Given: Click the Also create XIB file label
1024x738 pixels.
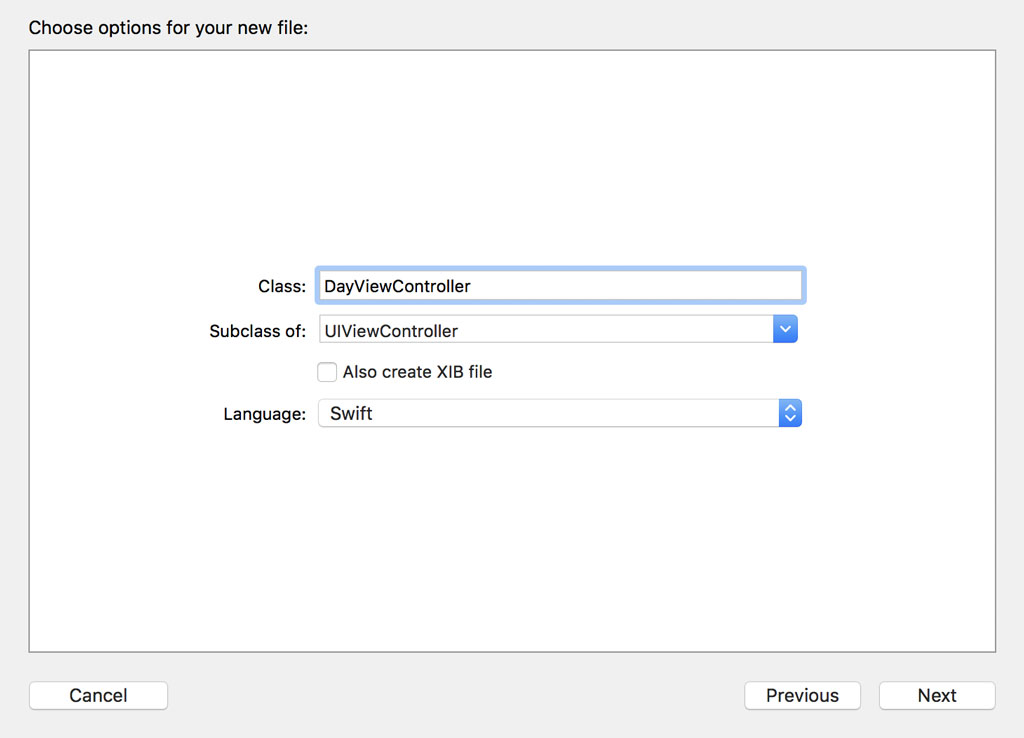Looking at the screenshot, I should [417, 371].
